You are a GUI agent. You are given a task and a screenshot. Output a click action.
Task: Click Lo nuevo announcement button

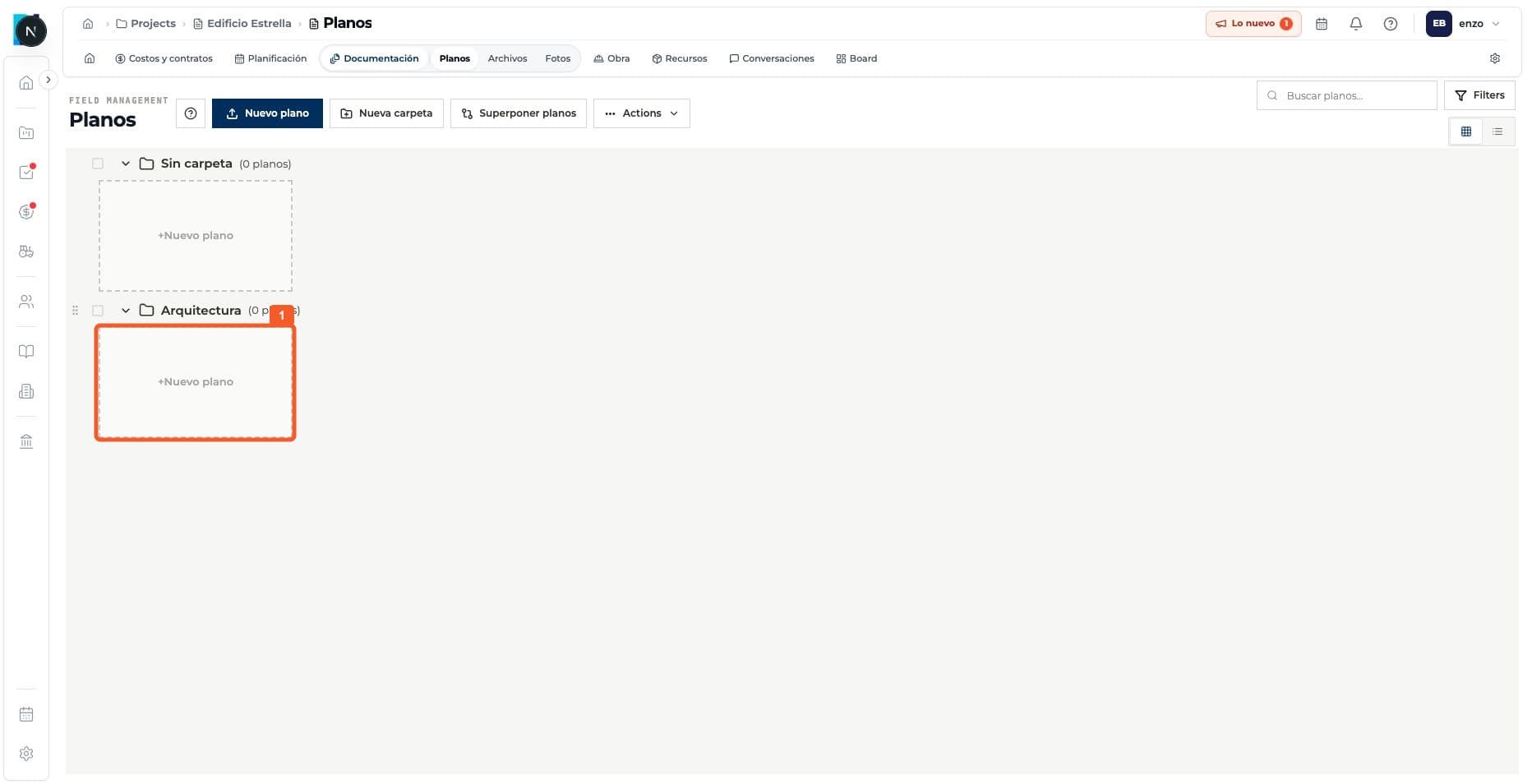point(1253,24)
